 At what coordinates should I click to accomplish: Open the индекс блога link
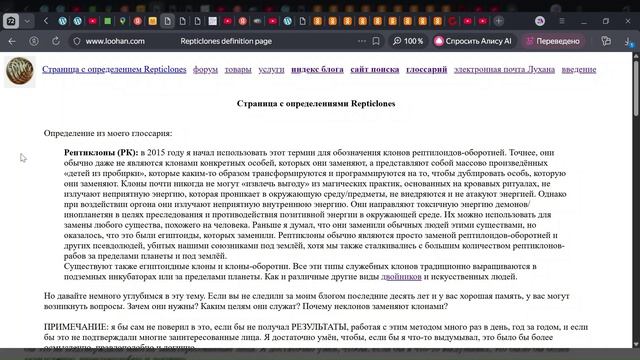coord(317,69)
